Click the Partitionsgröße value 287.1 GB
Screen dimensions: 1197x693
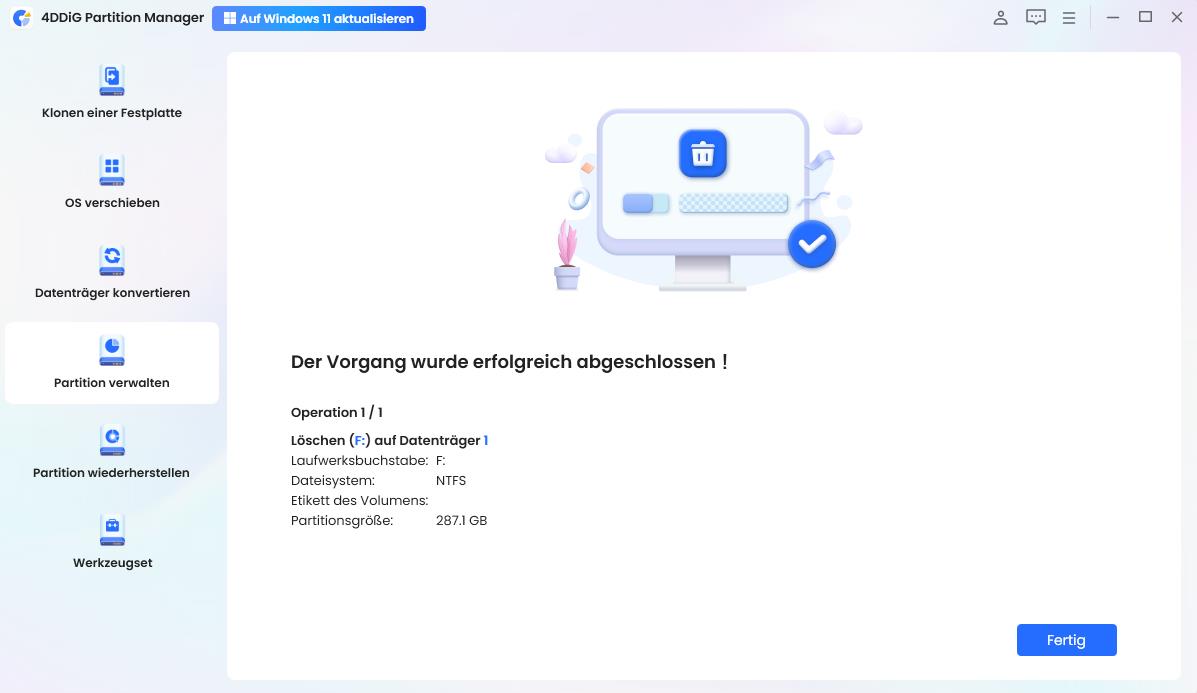tap(461, 520)
